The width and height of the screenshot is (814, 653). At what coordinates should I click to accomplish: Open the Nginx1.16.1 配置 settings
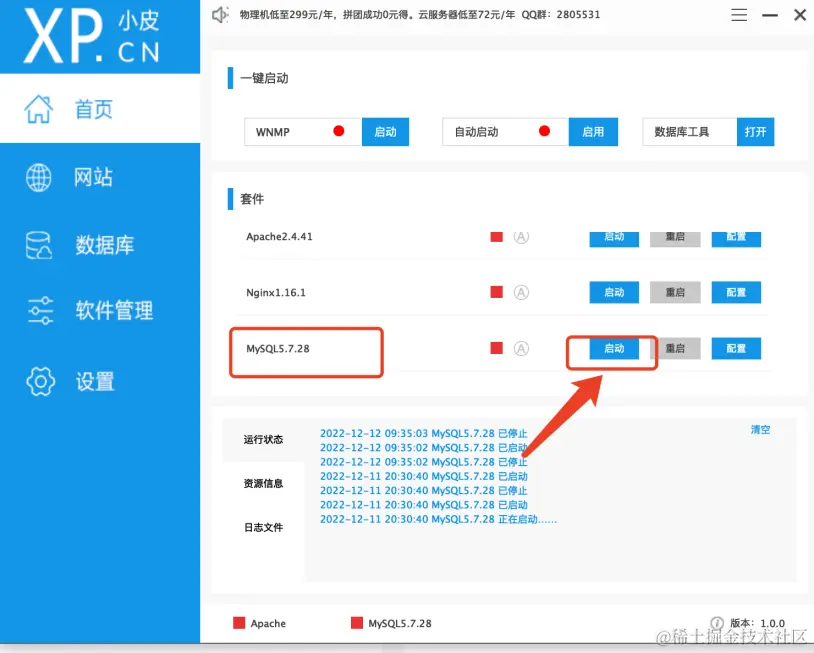[736, 292]
